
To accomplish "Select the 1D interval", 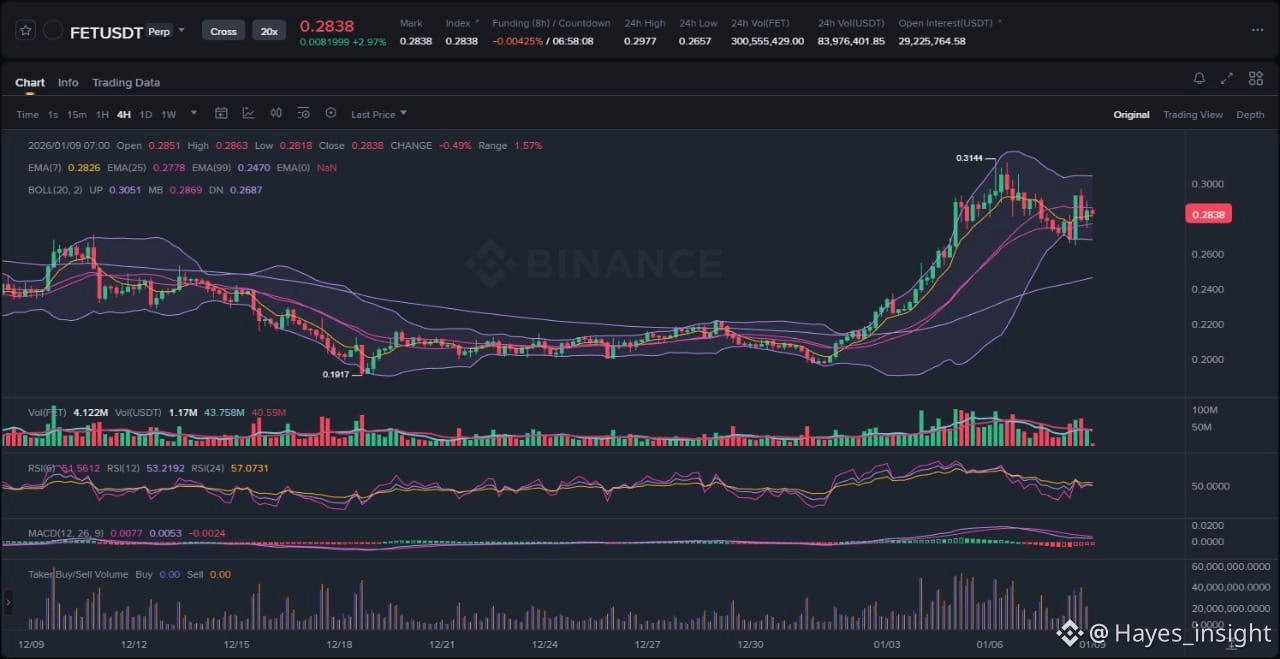I will pos(146,115).
